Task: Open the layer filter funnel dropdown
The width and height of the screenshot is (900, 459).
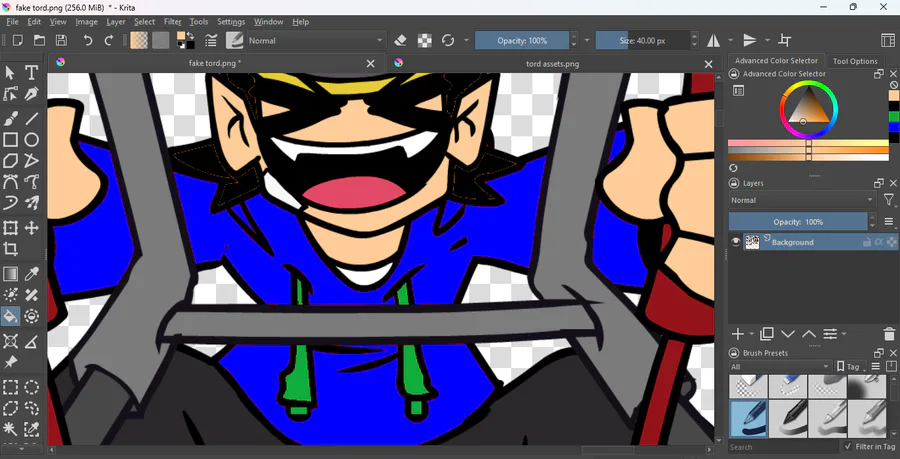Action: (x=889, y=200)
